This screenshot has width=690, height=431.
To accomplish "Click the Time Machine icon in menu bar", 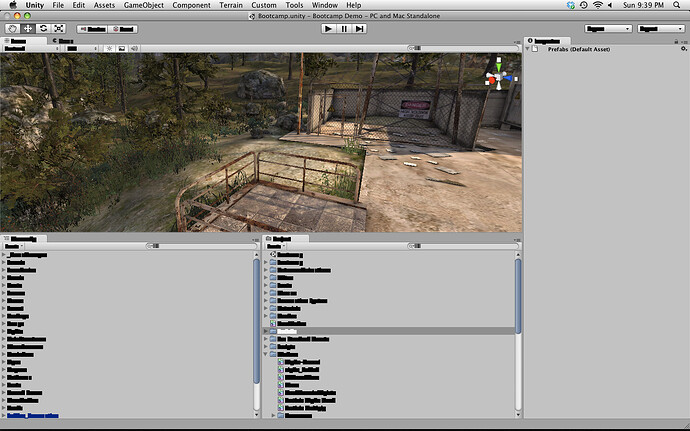I will tap(584, 5).
